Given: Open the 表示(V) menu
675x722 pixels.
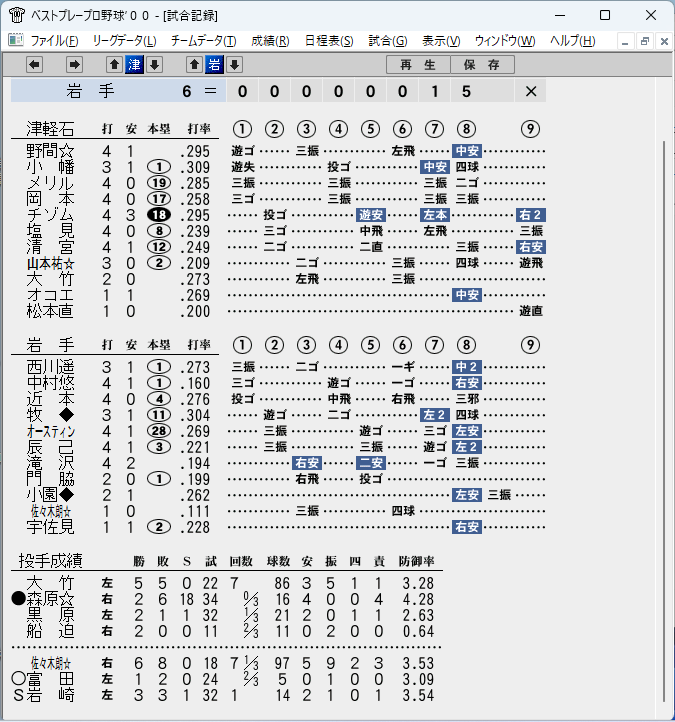Looking at the screenshot, I should (441, 41).
